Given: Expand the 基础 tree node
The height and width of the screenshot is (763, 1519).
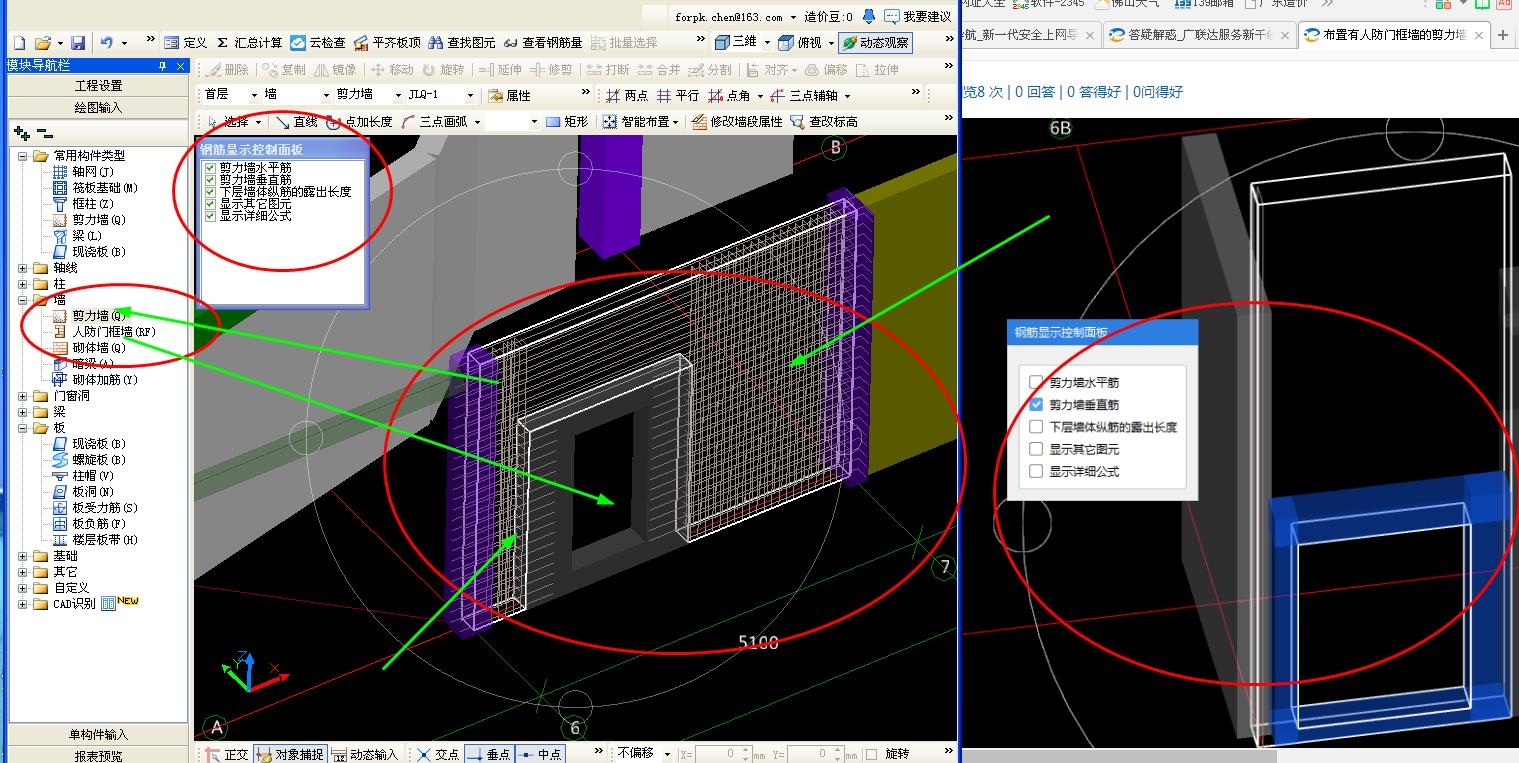Looking at the screenshot, I should [23, 556].
